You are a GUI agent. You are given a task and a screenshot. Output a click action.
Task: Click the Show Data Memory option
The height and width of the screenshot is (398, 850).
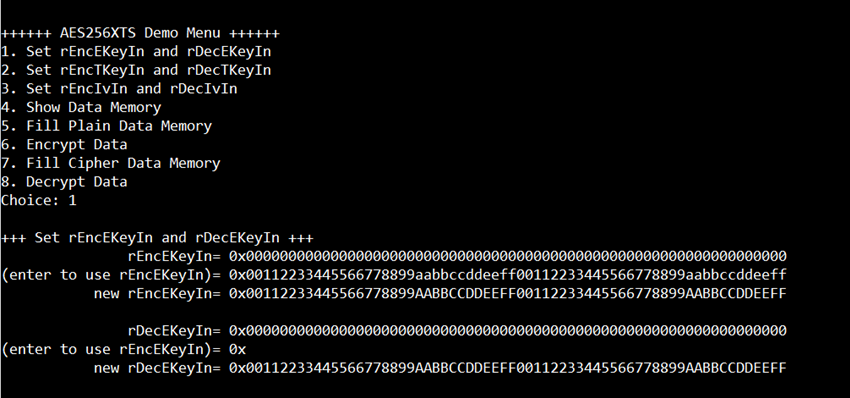(81, 107)
